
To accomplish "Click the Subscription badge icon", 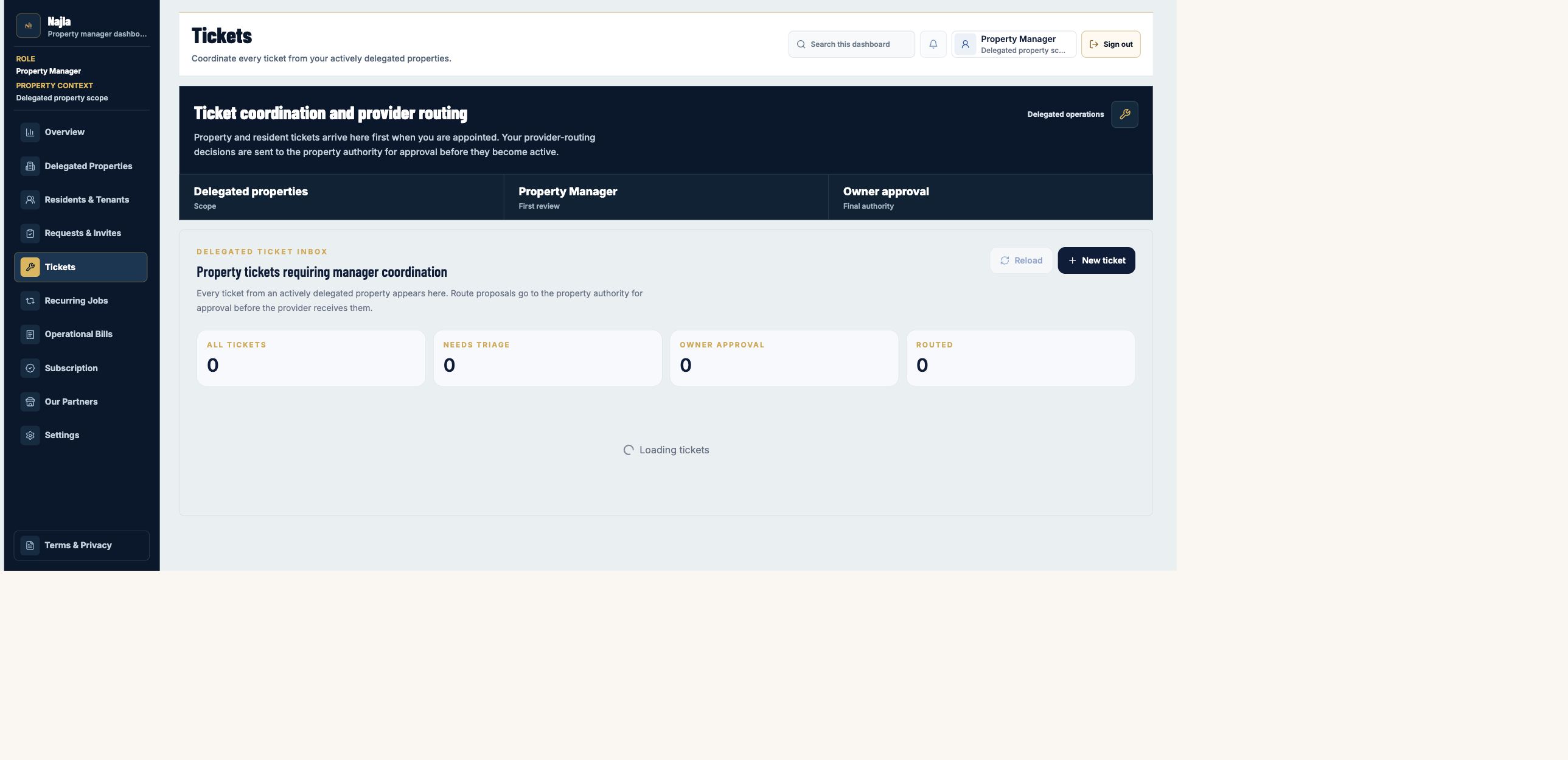I will click(x=30, y=368).
